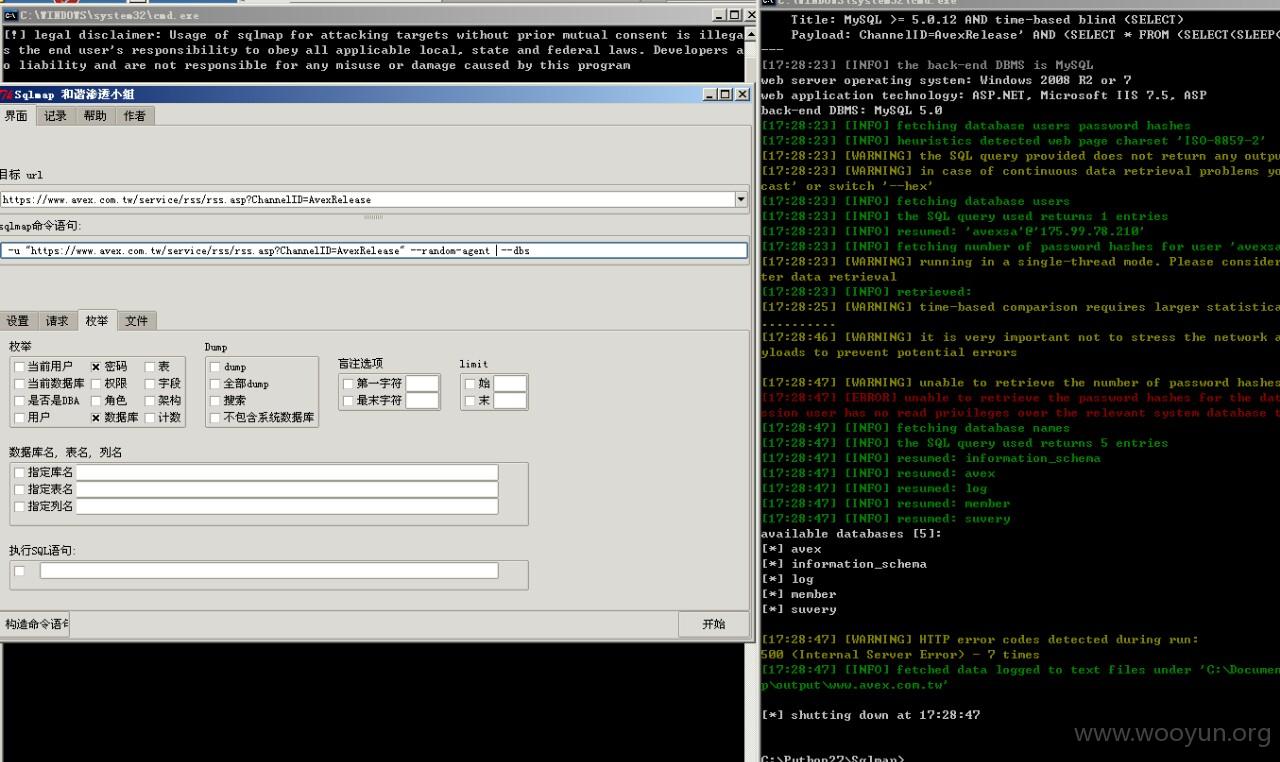
Task: Click 'suvery' in available databases list
Action: coord(814,609)
